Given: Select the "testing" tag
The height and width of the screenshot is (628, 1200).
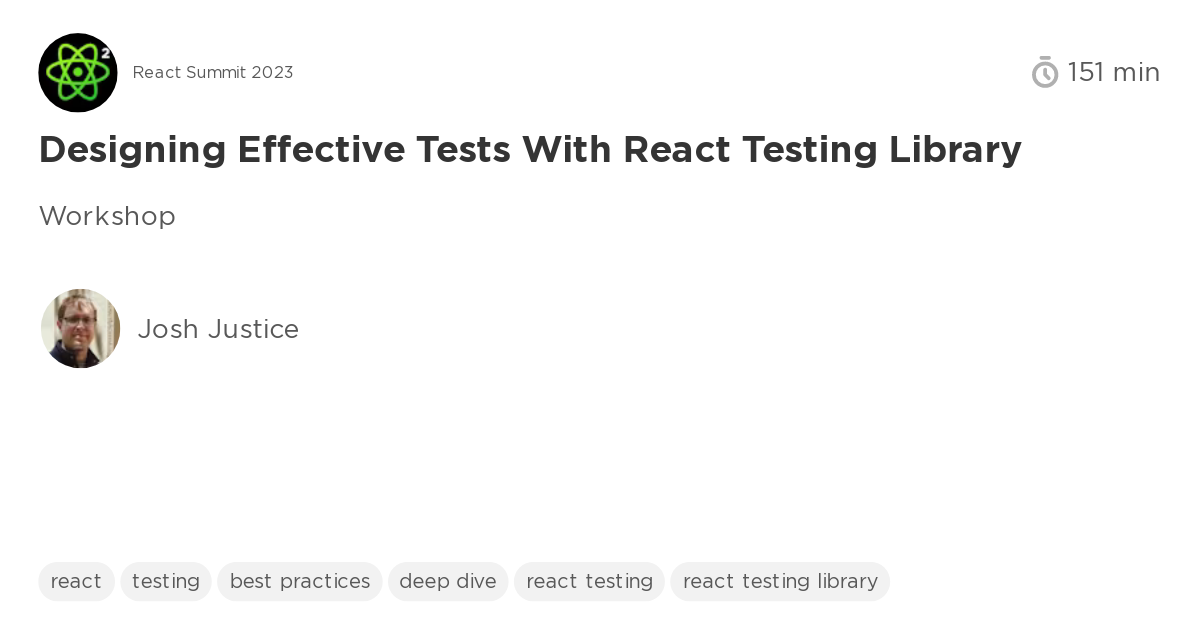Looking at the screenshot, I should click(x=166, y=581).
